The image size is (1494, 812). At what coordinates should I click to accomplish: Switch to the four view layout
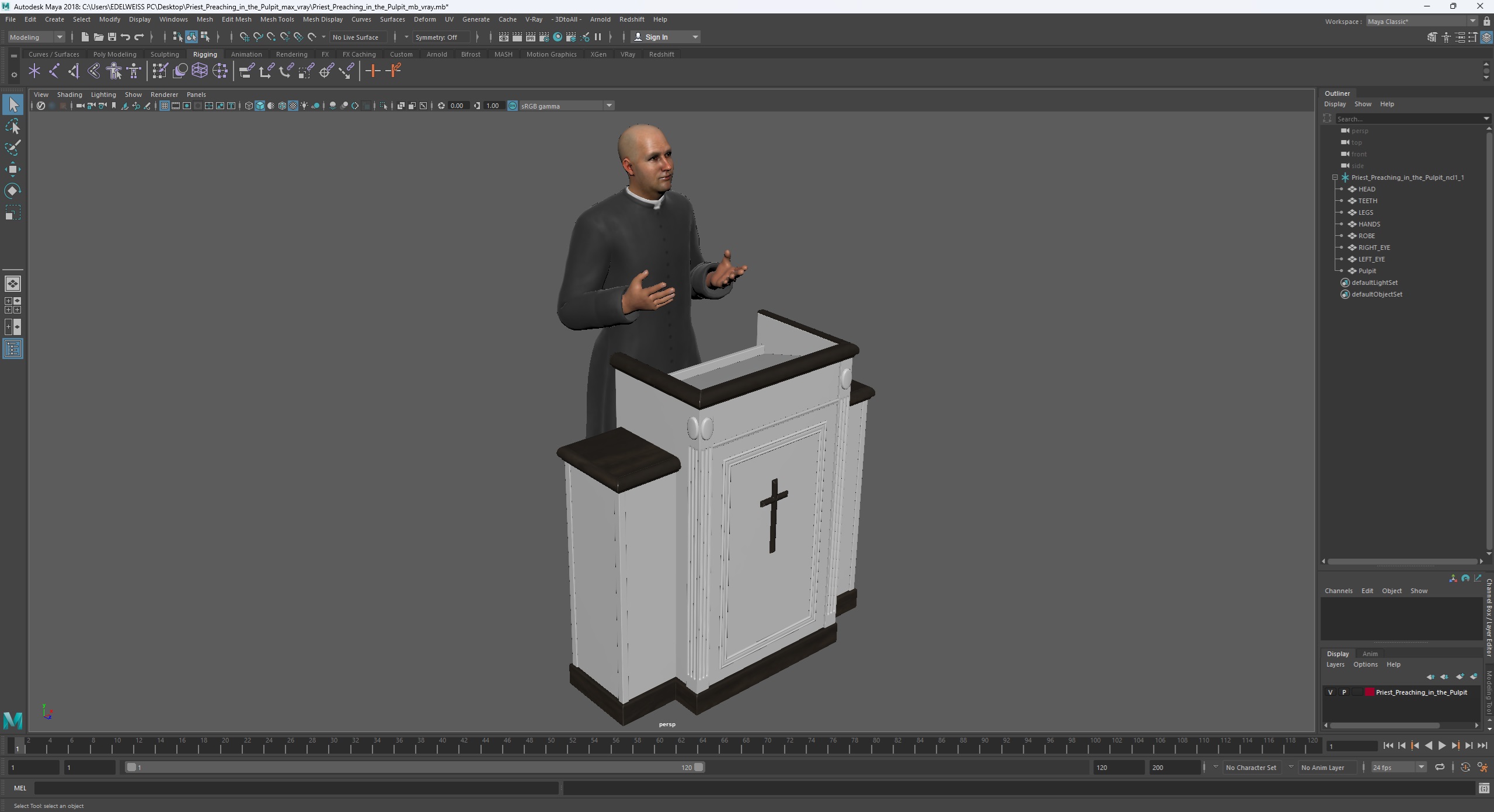pos(13,305)
